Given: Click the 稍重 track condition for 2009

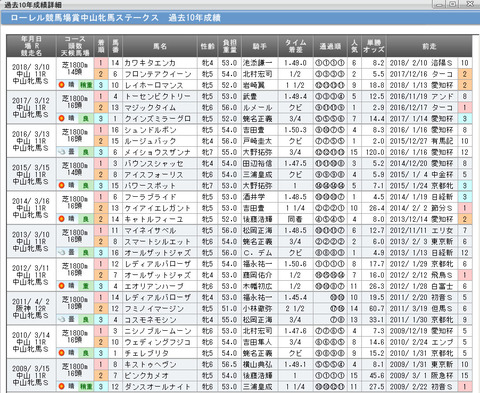Looking at the screenshot, I should point(86,387).
